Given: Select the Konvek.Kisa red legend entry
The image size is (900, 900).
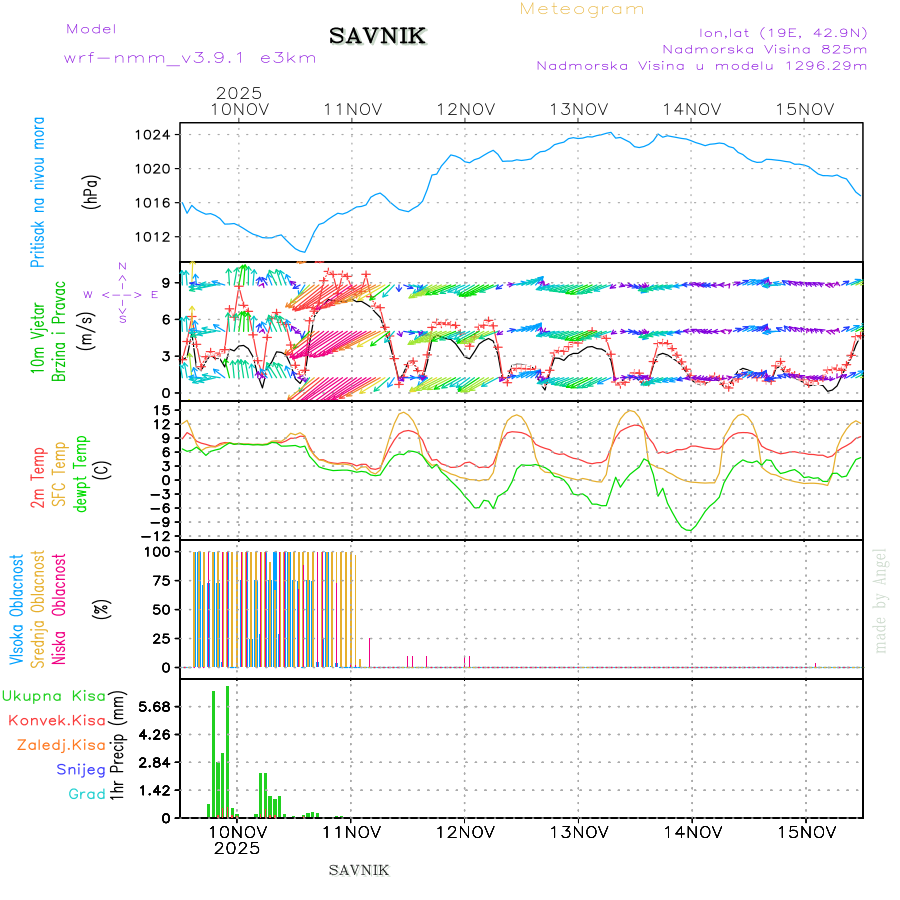Looking at the screenshot, I should pyautogui.click(x=57, y=720).
